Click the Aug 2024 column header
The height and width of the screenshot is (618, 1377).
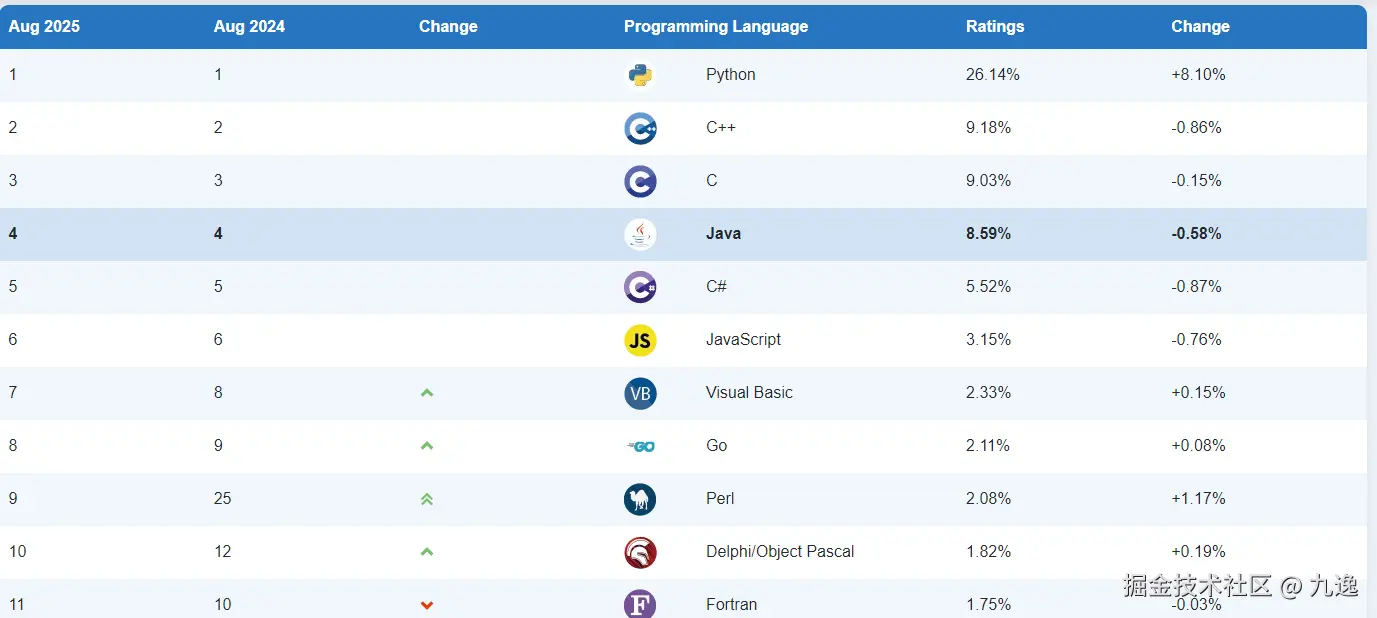click(249, 27)
